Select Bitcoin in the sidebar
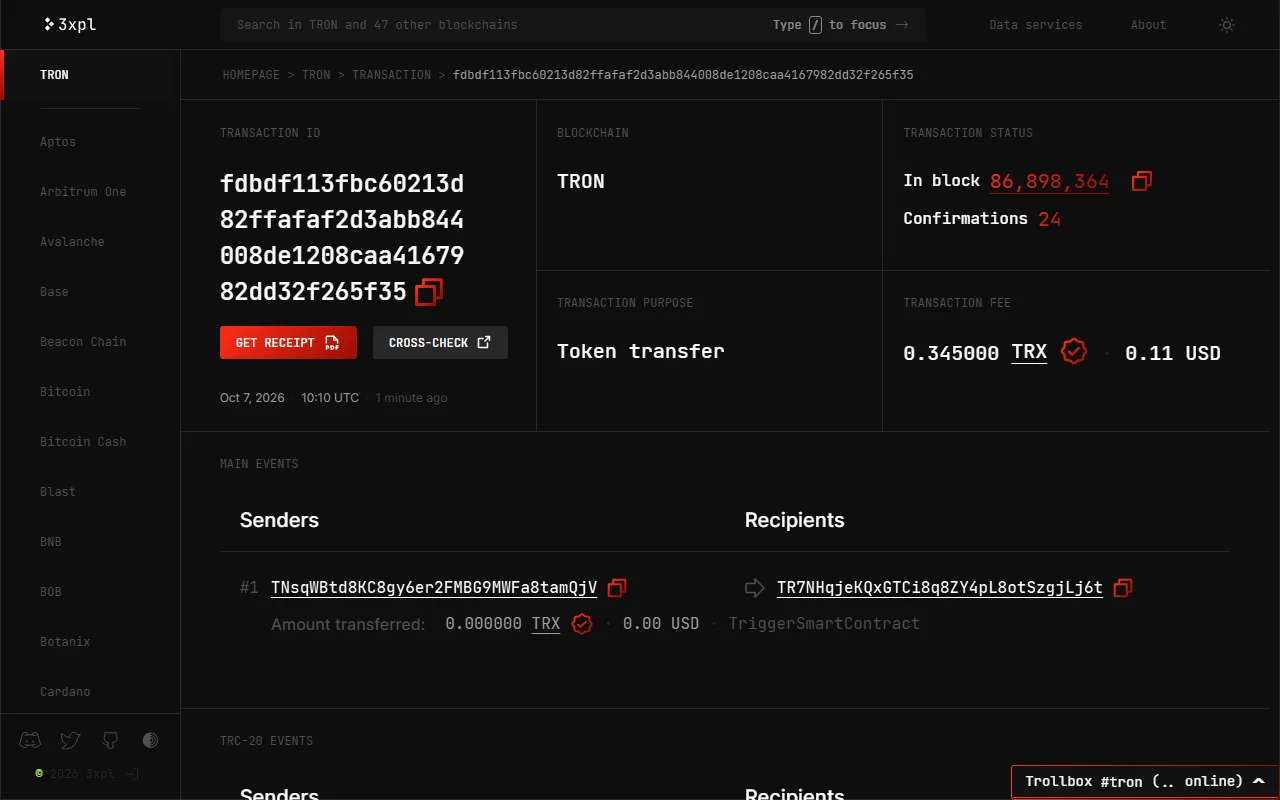 65,392
